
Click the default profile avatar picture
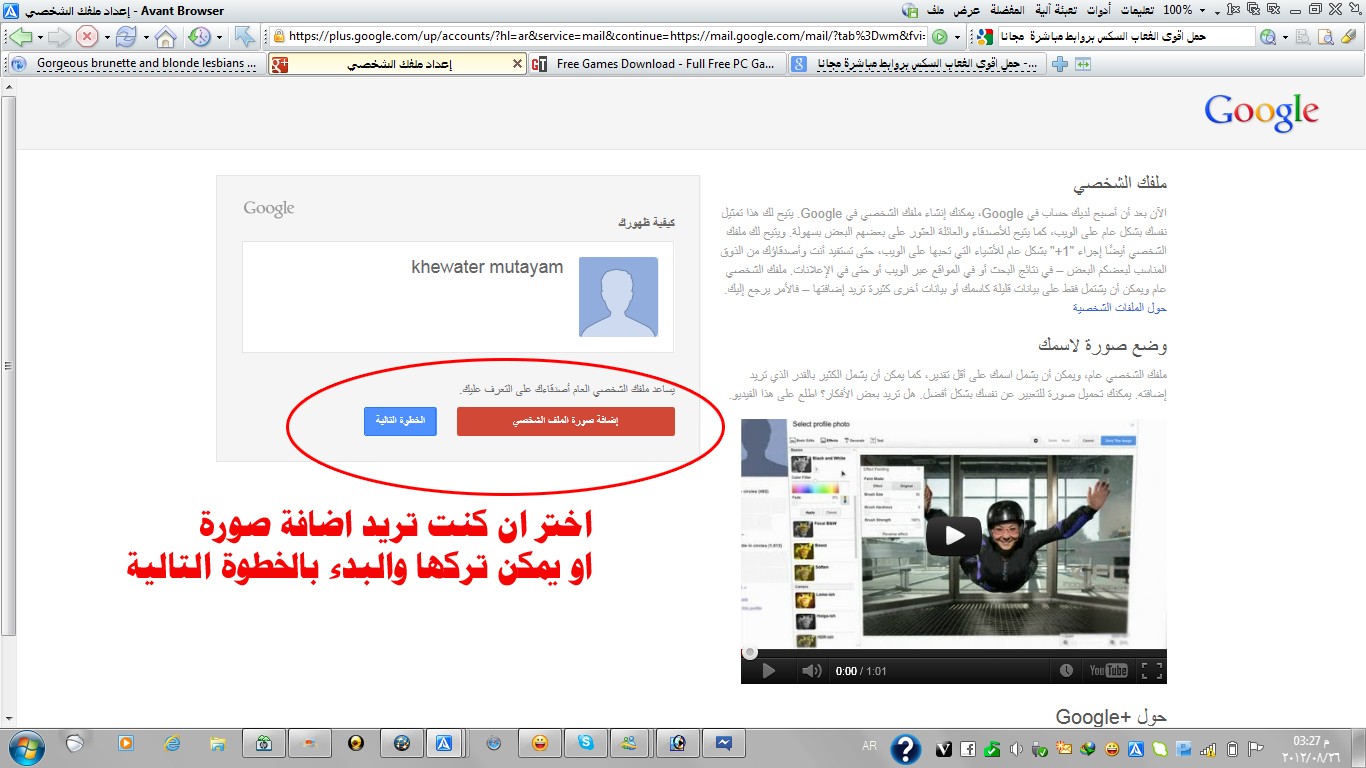[x=618, y=297]
